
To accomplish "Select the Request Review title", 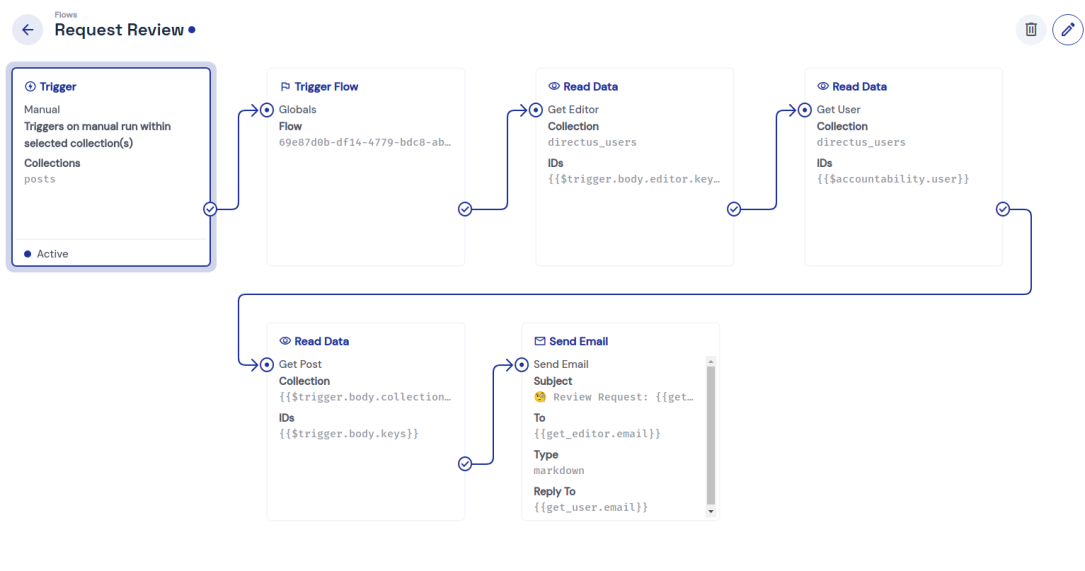I will [x=119, y=30].
